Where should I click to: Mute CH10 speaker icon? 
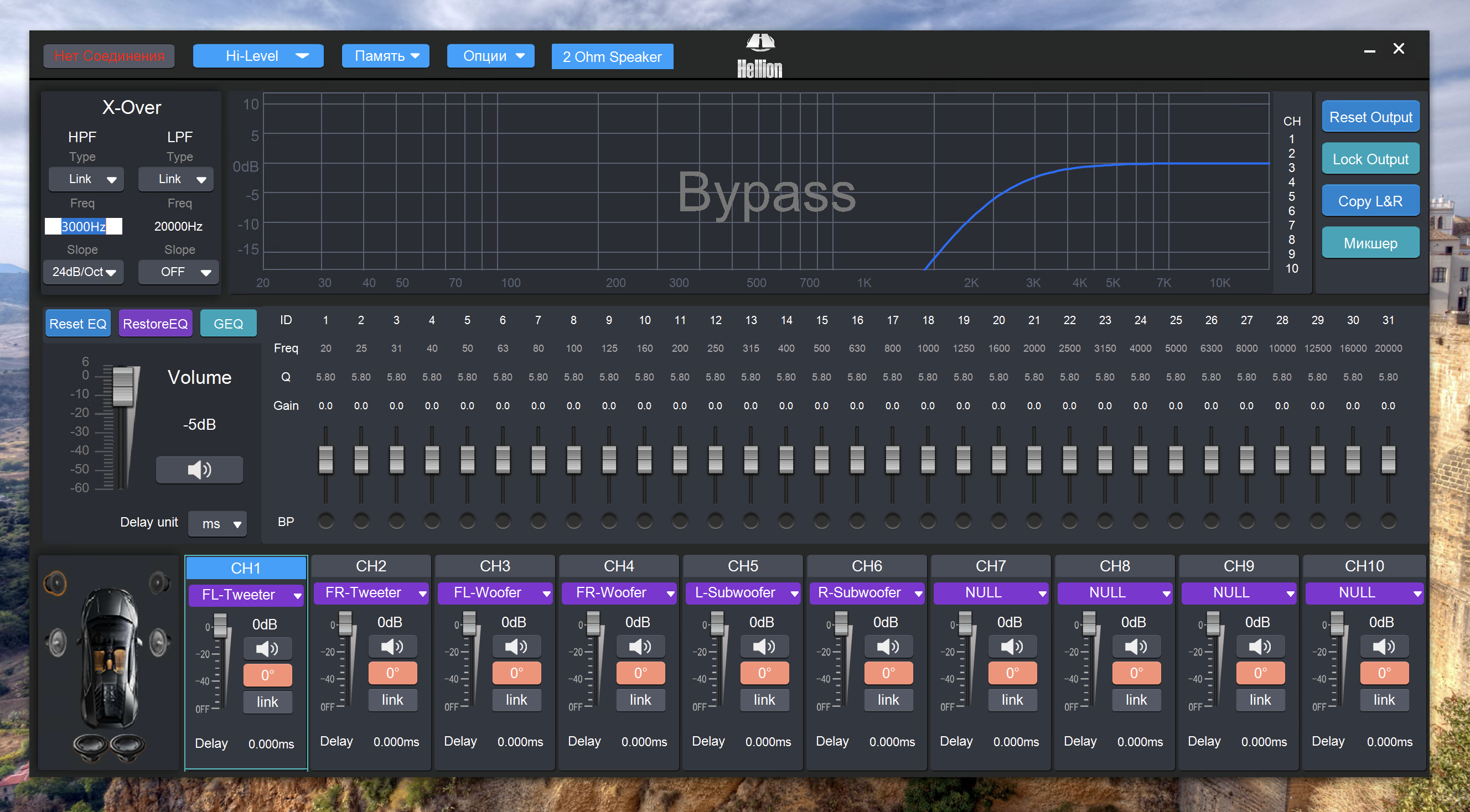pos(1384,646)
